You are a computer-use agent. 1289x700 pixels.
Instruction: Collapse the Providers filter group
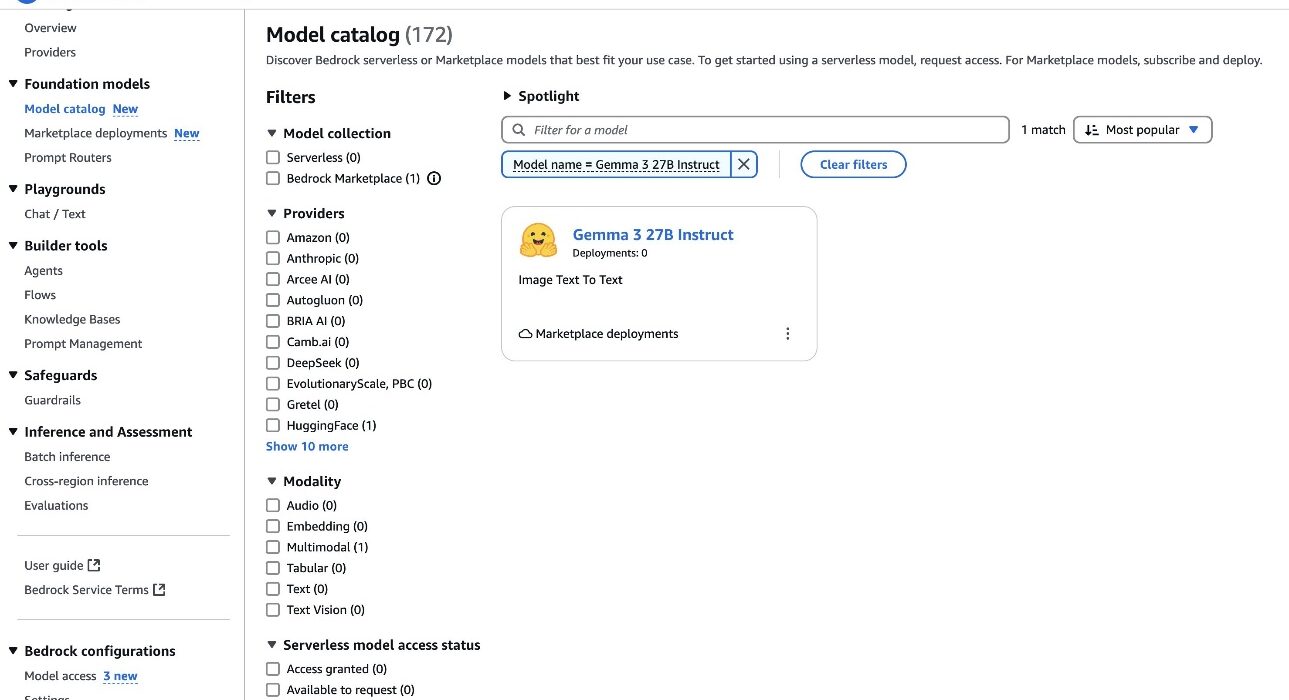[272, 213]
